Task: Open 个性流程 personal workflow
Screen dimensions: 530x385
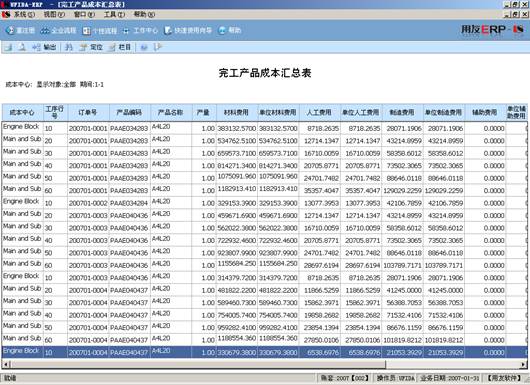Action: pos(100,31)
